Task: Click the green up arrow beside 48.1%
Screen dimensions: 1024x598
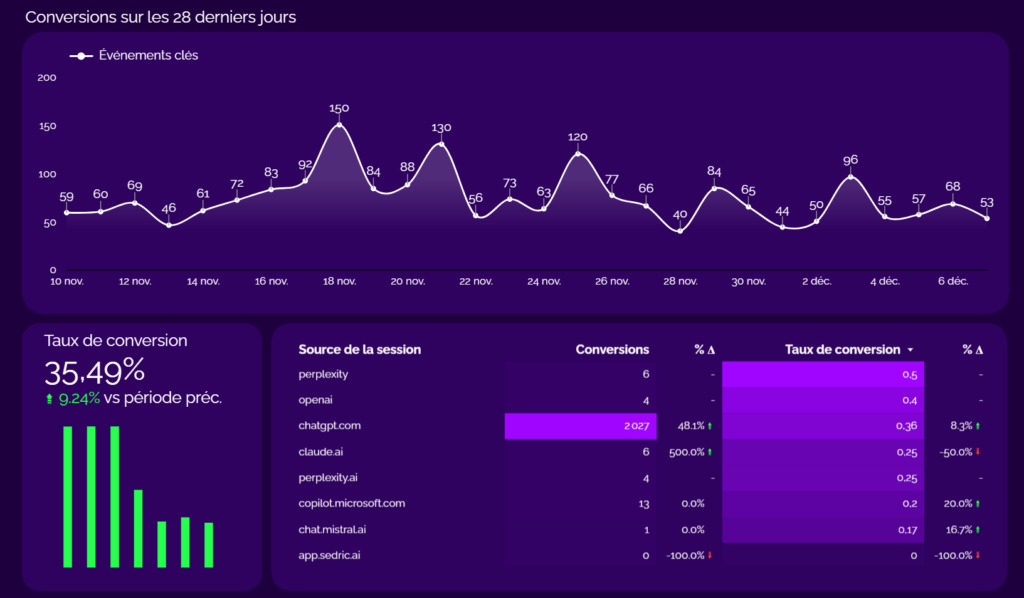Action: 710,426
